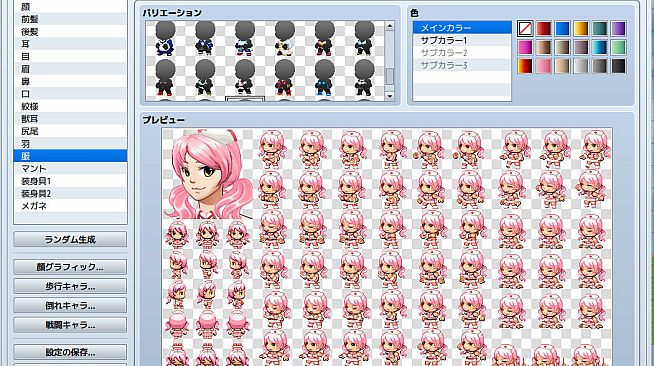Pick the black color swatch
Screen dimensions: 654x366
[x=619, y=66]
